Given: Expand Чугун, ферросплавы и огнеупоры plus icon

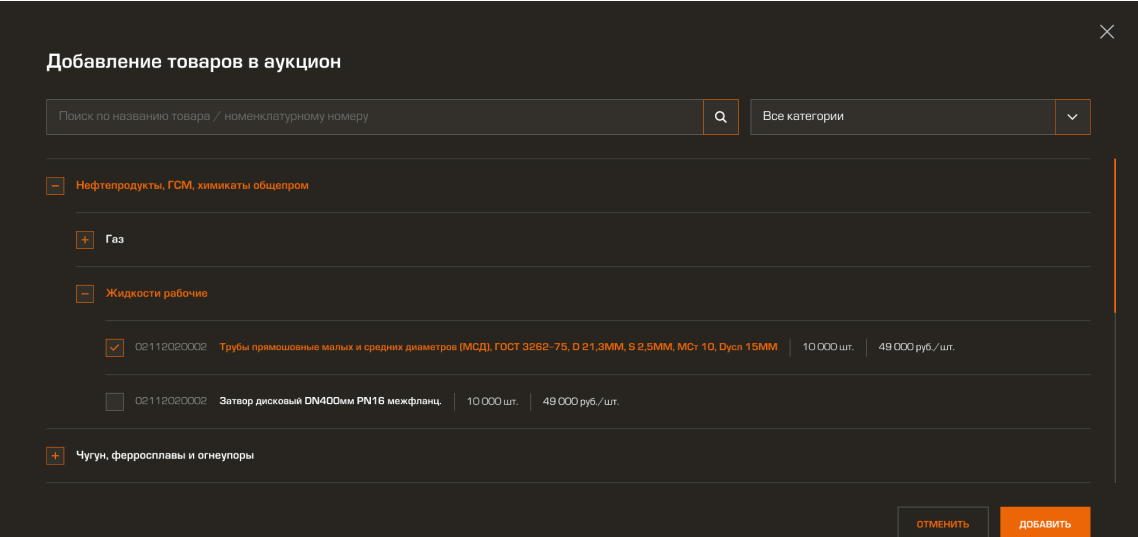Looking at the screenshot, I should [x=55, y=456].
